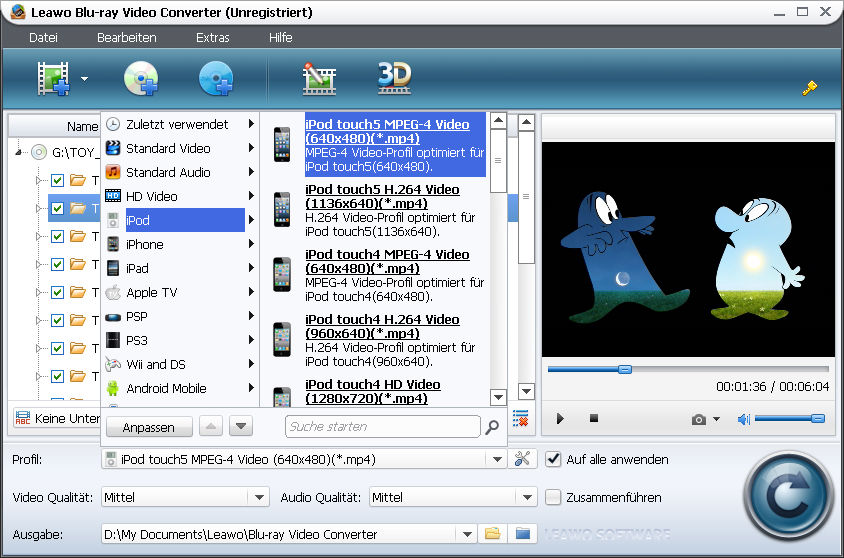The image size is (844, 558).
Task: Click the Add Blu-ray/DVD disc icon
Action: coord(141,79)
